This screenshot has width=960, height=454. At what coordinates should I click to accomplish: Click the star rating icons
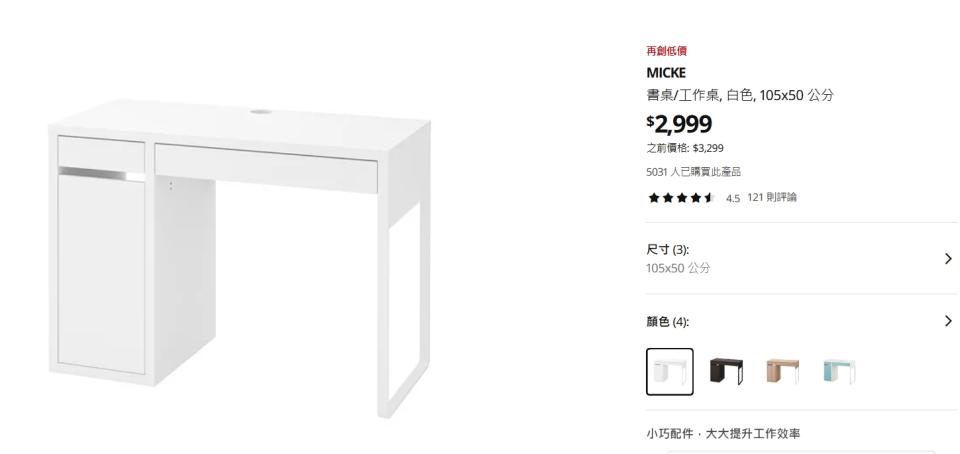tap(681, 198)
